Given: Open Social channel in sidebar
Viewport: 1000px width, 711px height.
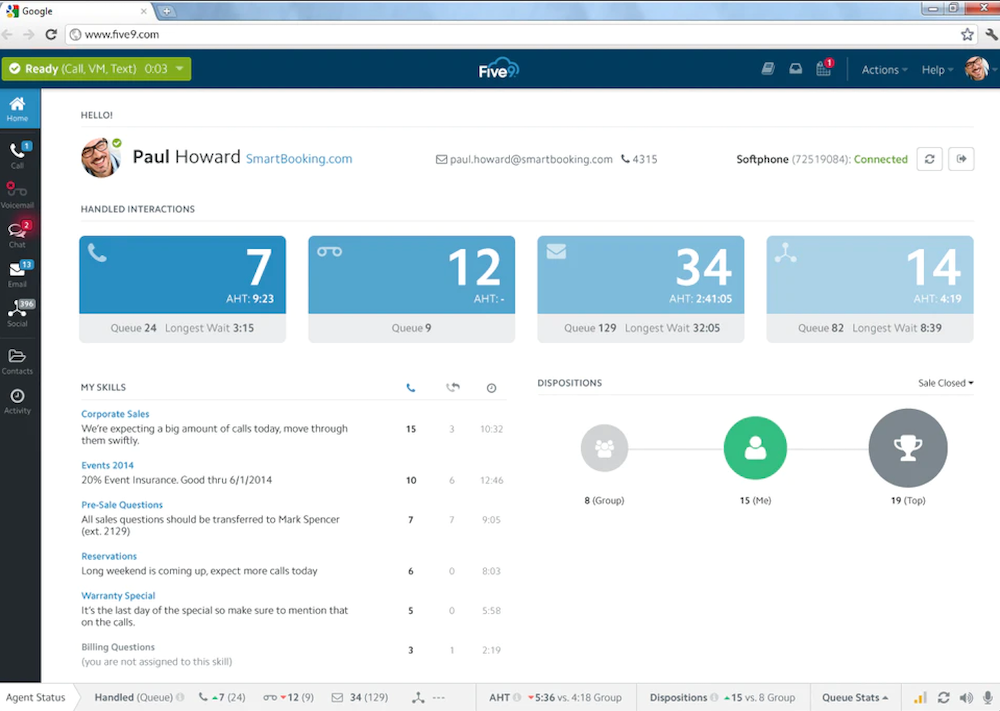Looking at the screenshot, I should pos(17,313).
